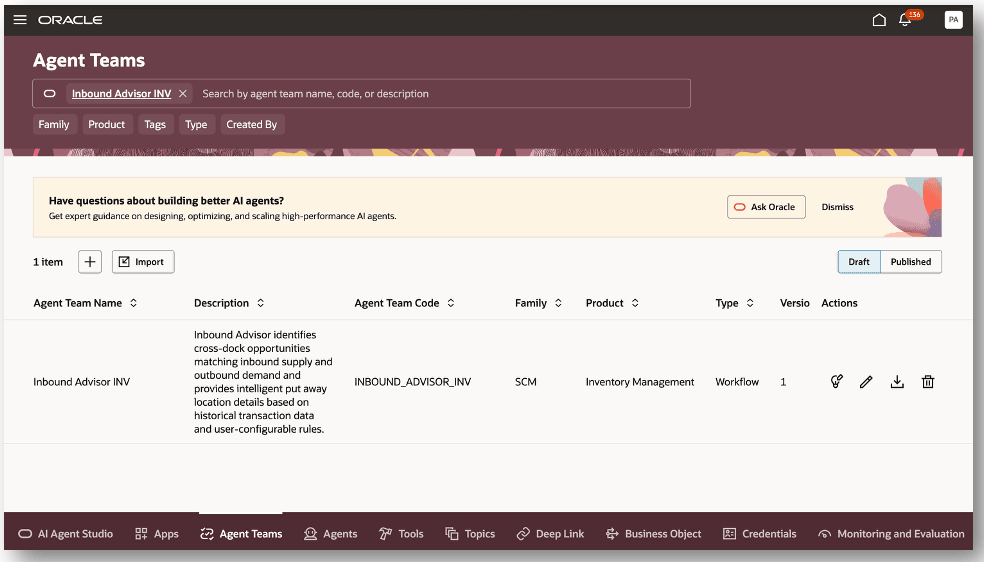Add a new agent team with plus button

point(90,262)
